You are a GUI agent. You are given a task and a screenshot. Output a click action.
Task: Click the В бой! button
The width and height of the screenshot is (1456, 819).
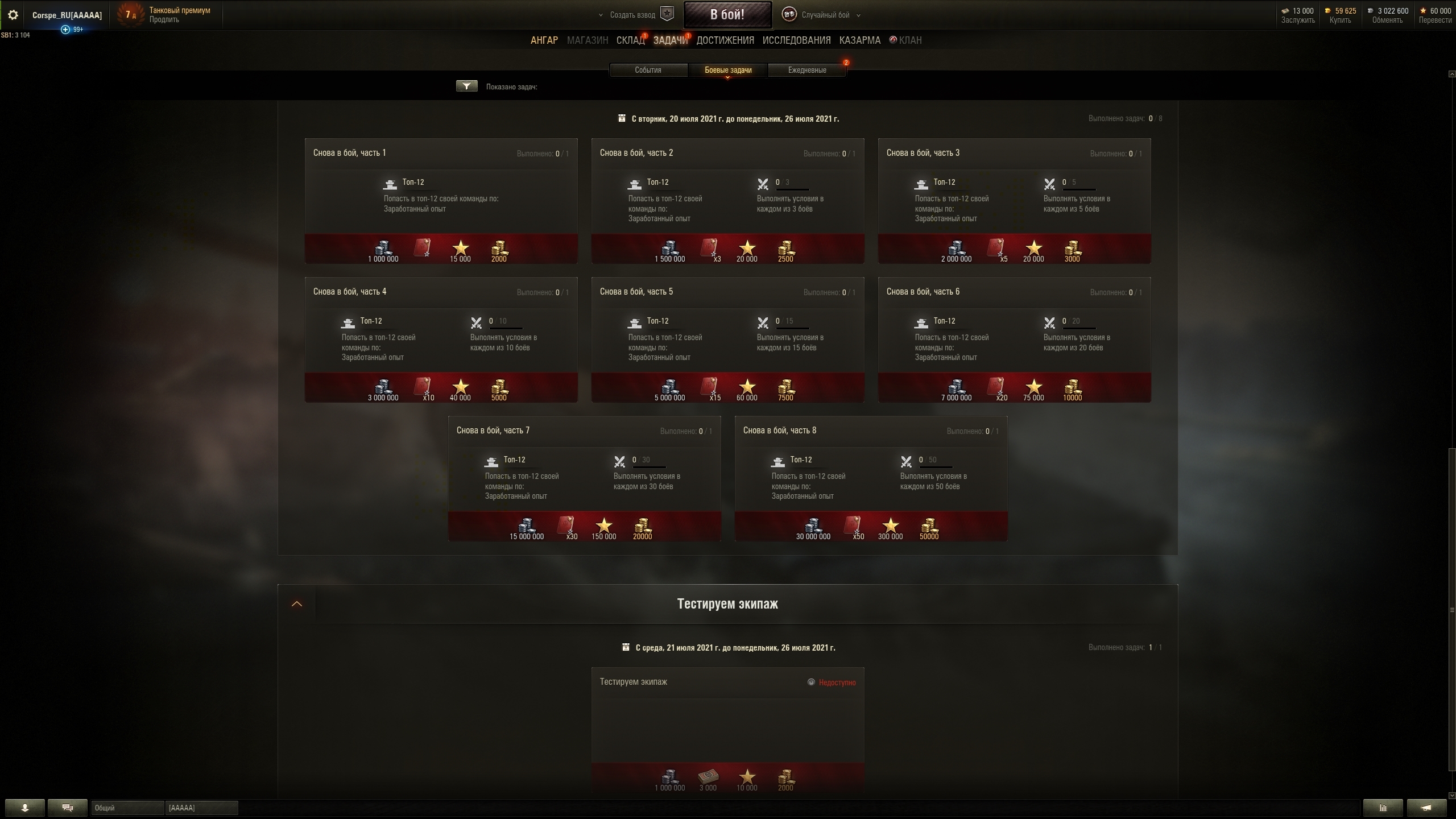[x=727, y=15]
